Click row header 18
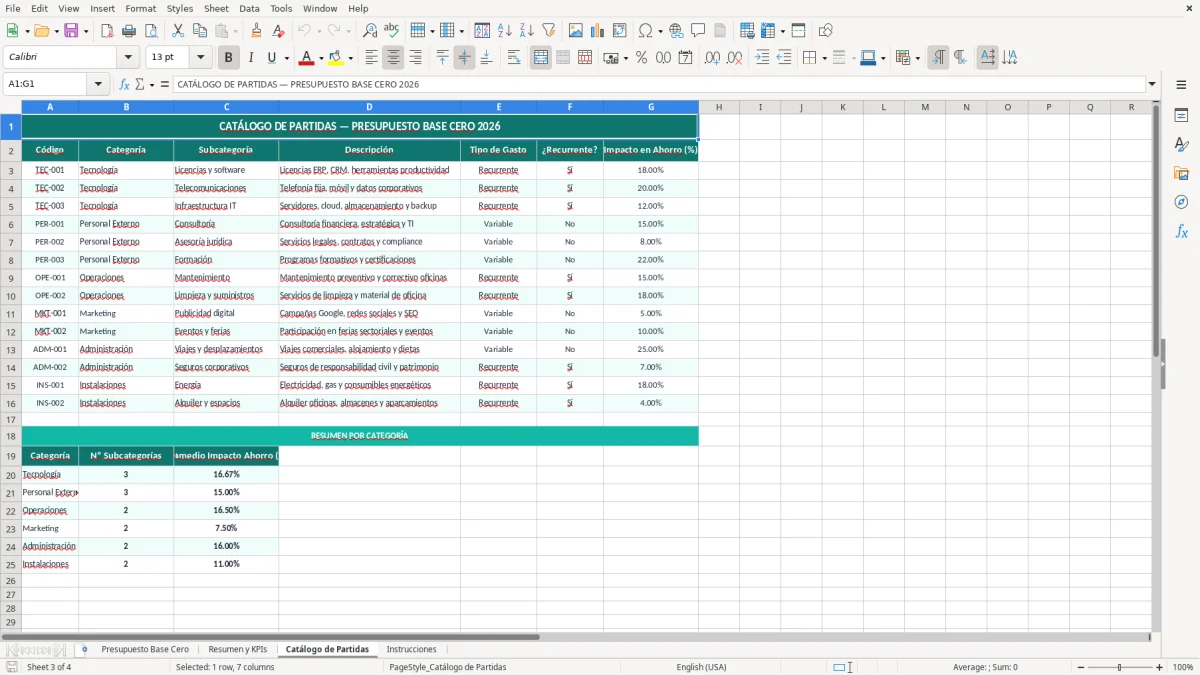The height and width of the screenshot is (675, 1200). pos(11,436)
